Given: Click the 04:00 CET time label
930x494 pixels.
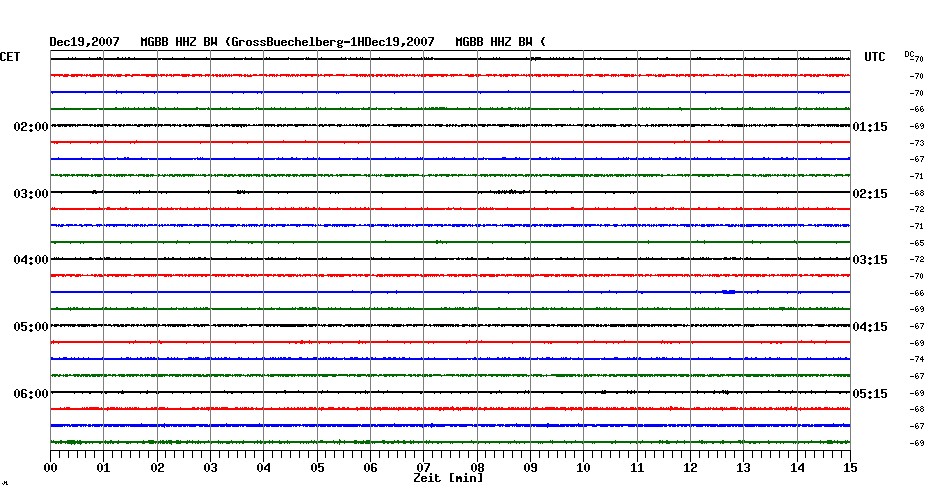Looking at the screenshot, I should (31, 260).
